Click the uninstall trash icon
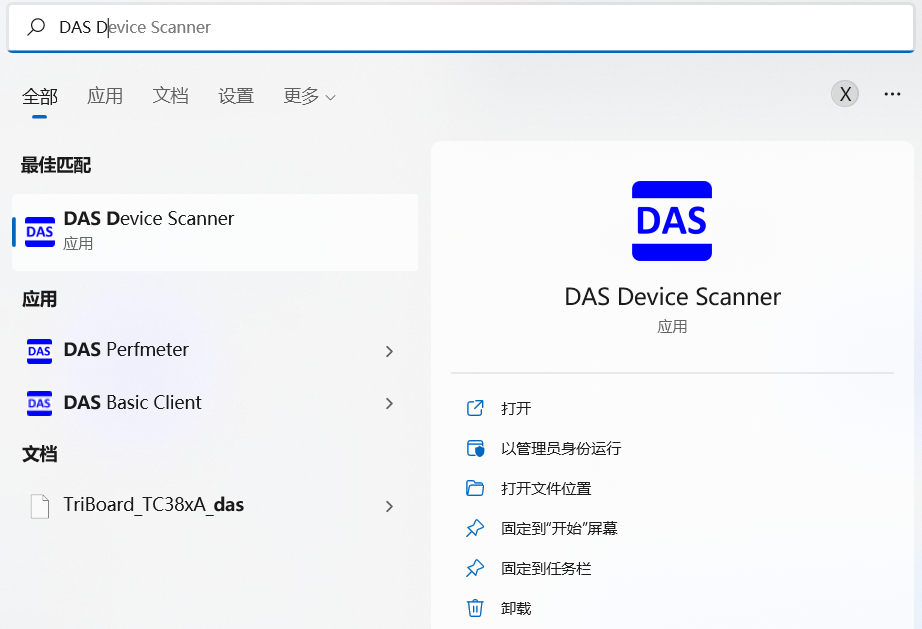This screenshot has height=629, width=922. 475,608
